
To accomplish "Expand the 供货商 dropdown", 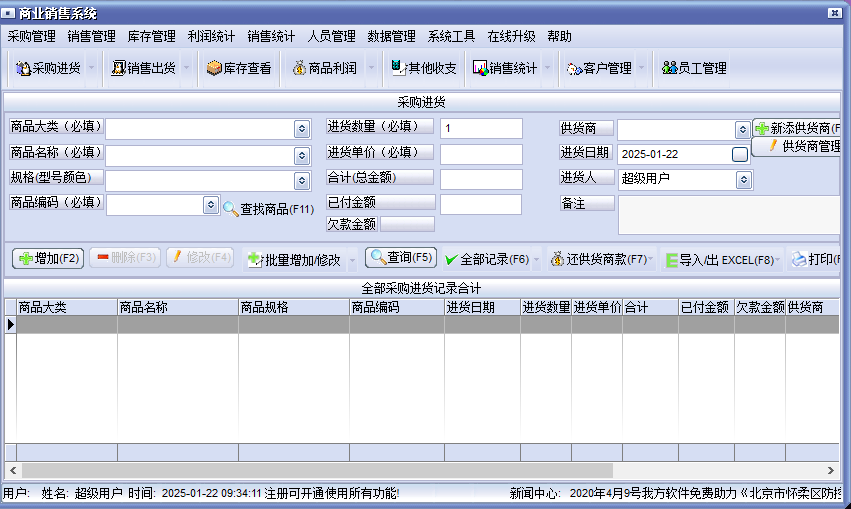I will (743, 130).
